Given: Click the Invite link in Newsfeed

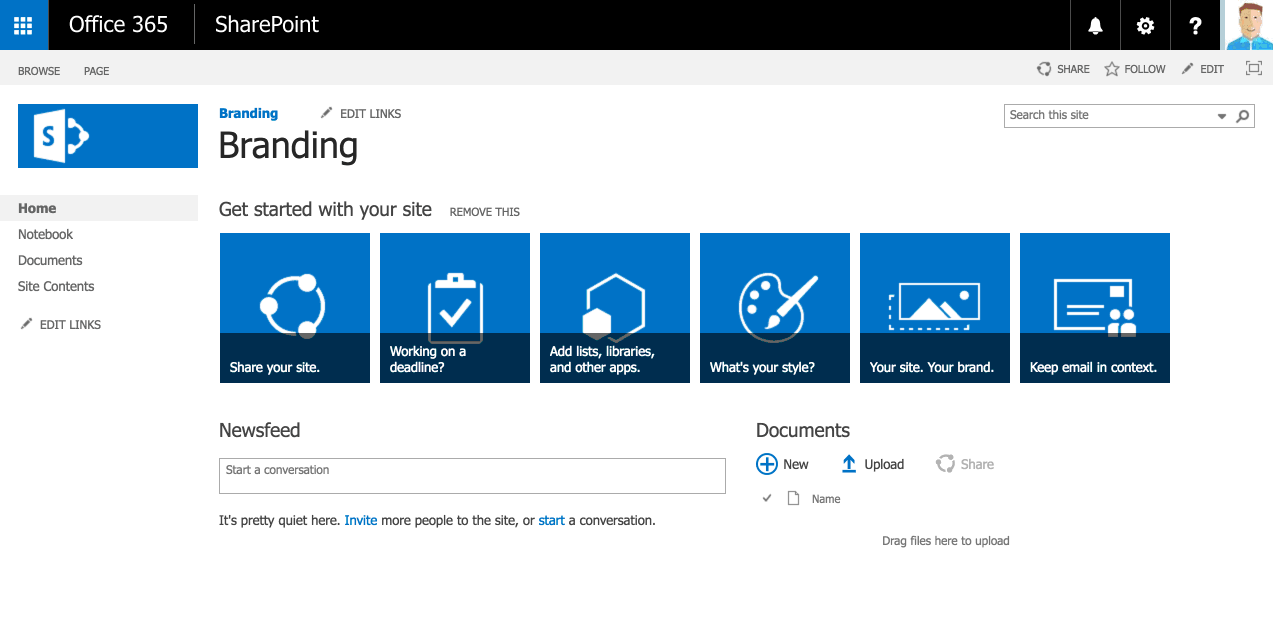Looking at the screenshot, I should pyautogui.click(x=361, y=520).
